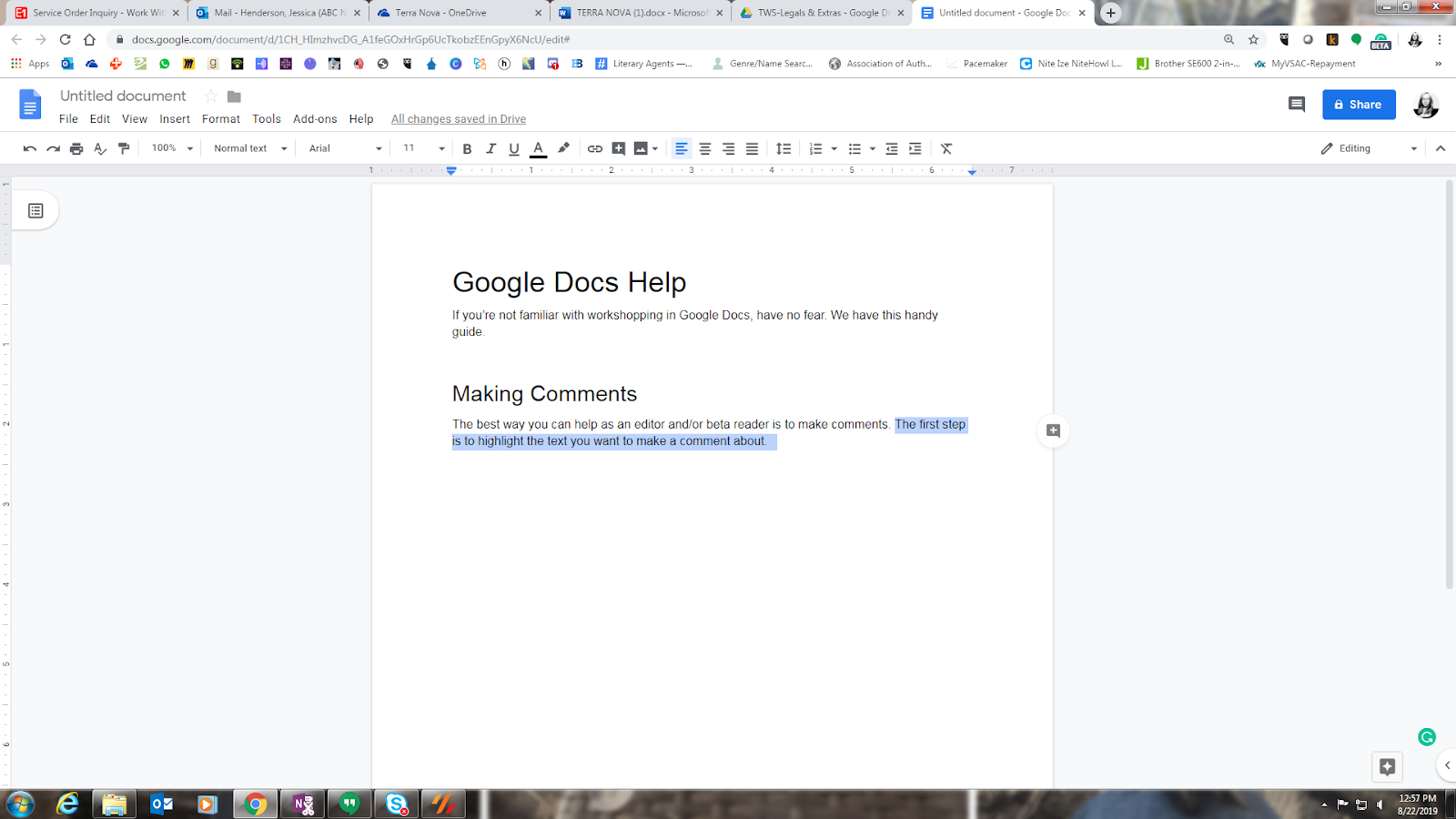Screen dimensions: 1456x819
Task: Open the document outline panel icon
Action: (35, 211)
